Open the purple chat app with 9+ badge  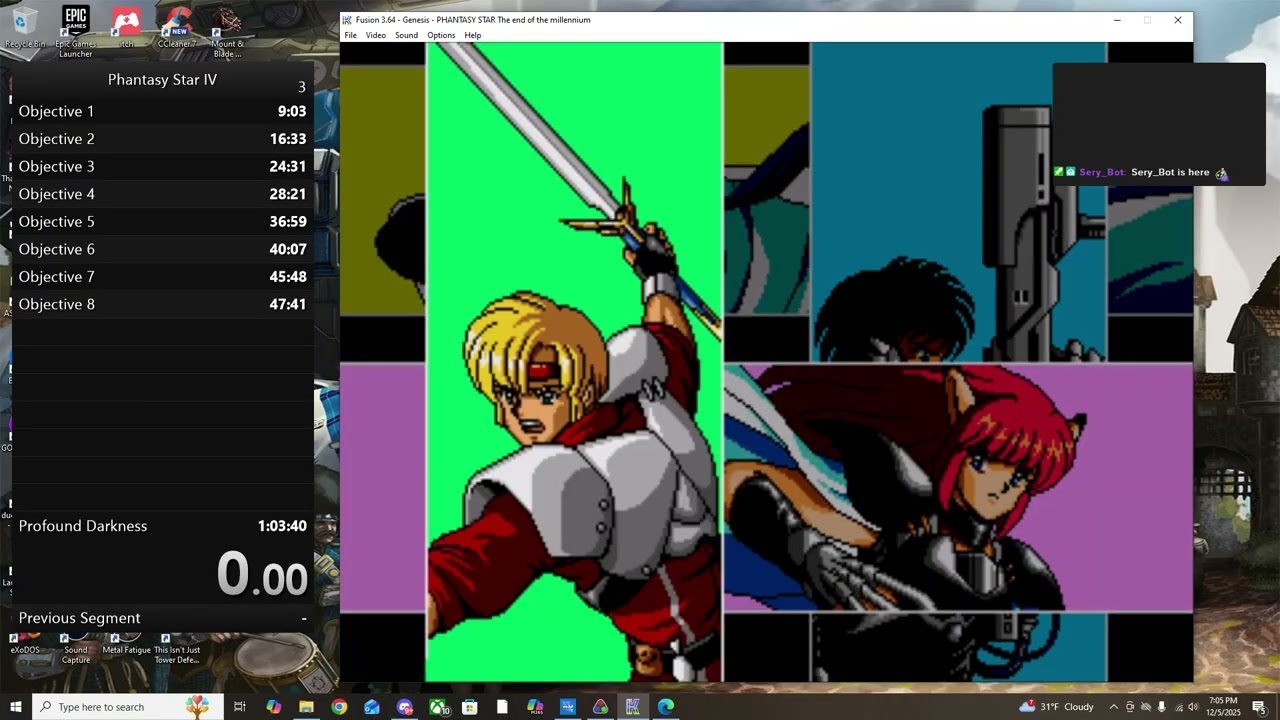click(404, 707)
